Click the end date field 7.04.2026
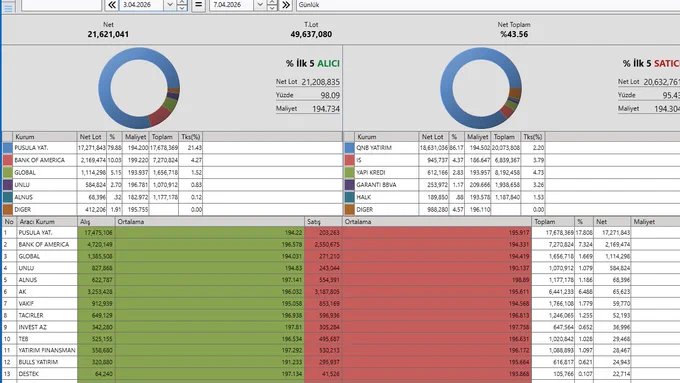This screenshot has height=383, width=680. [232, 5]
